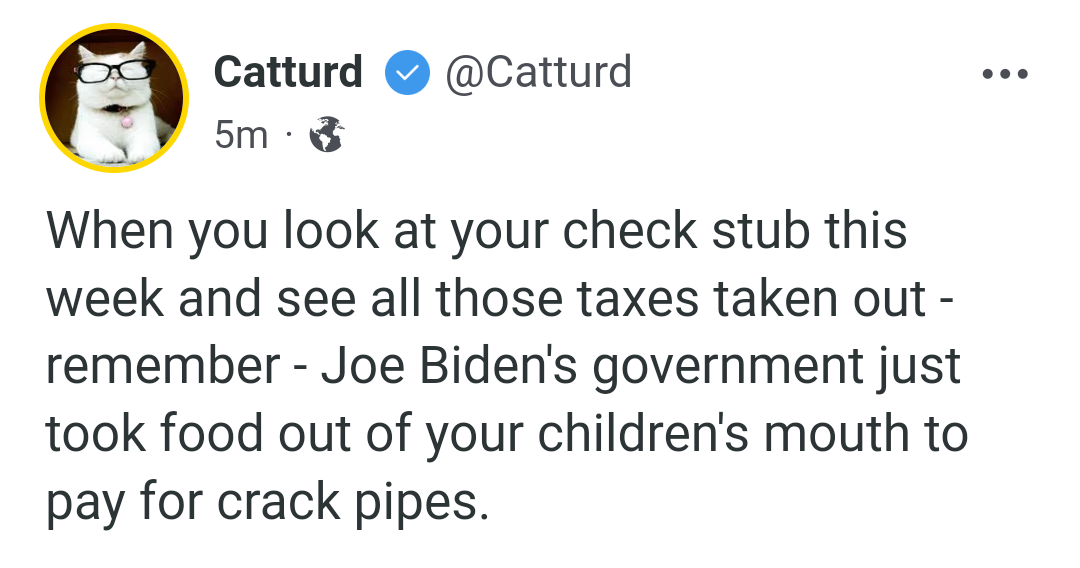Click the @Catturd handle
1080x568 pixels.
(538, 72)
